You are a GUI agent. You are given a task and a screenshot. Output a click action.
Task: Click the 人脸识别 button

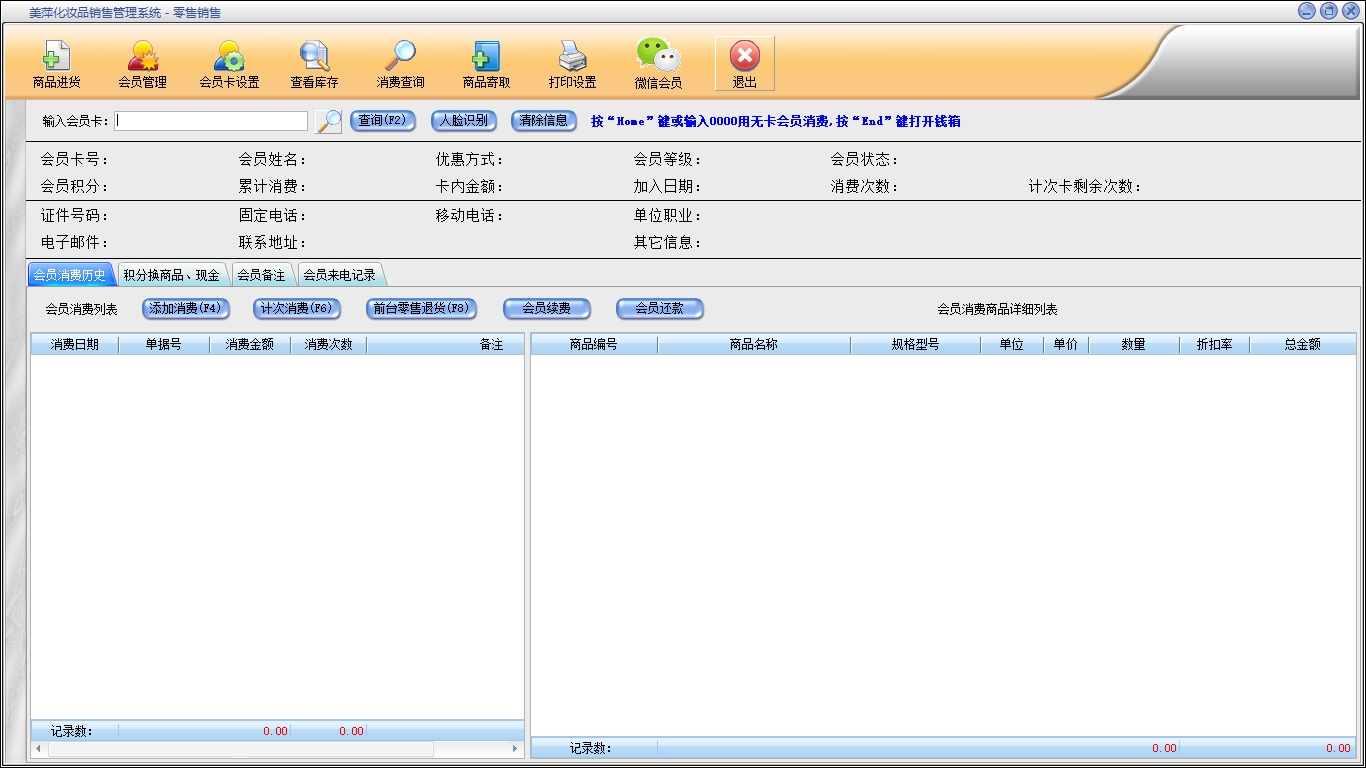(464, 121)
